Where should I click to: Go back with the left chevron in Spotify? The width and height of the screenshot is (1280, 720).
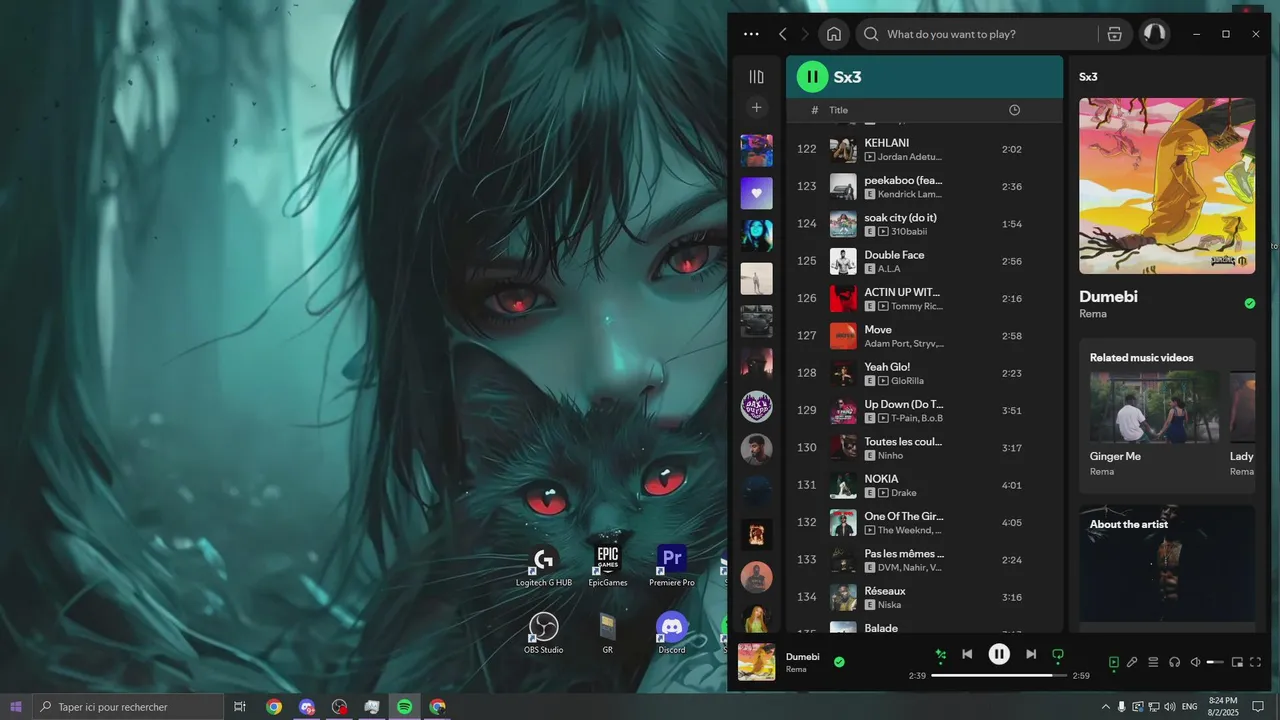783,34
